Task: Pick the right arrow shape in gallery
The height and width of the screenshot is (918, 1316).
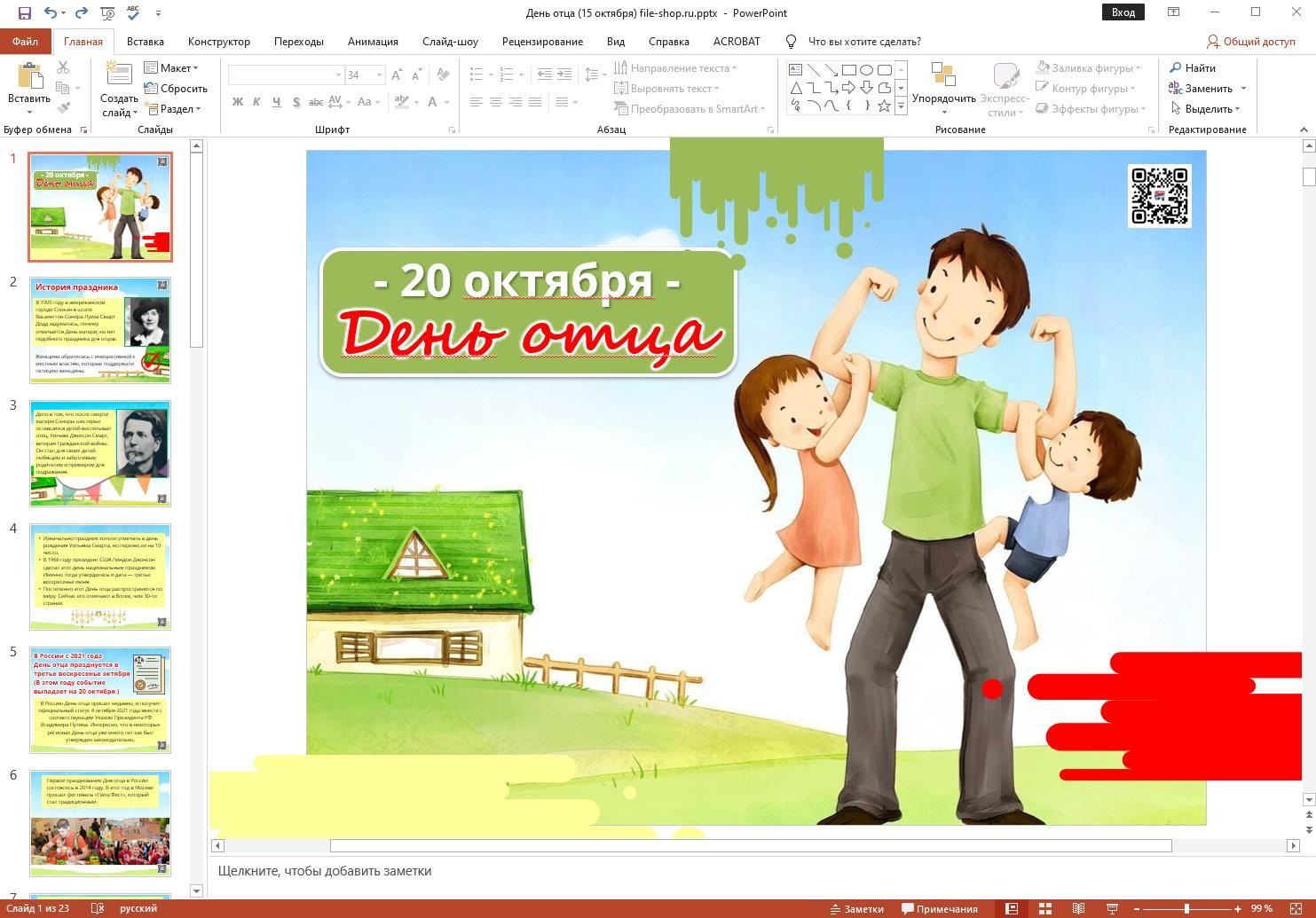Action: tap(848, 87)
